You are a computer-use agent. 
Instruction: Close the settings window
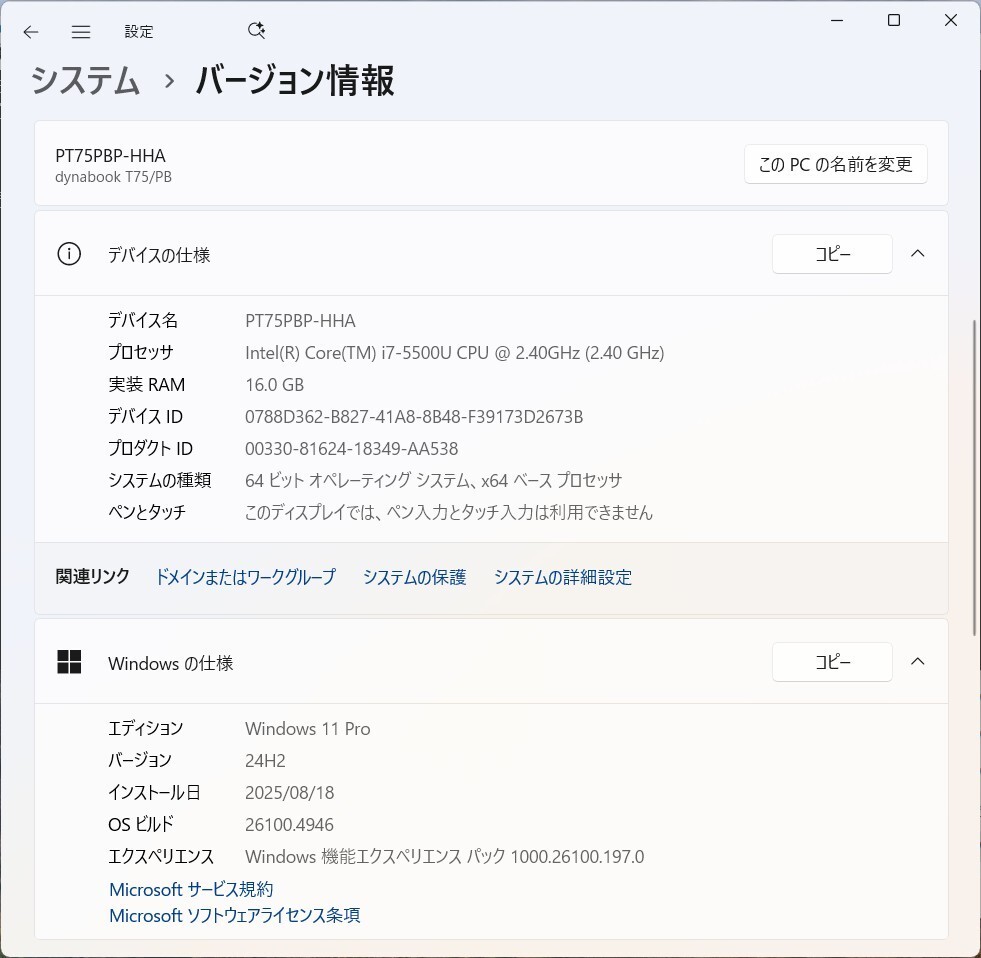pos(951,21)
